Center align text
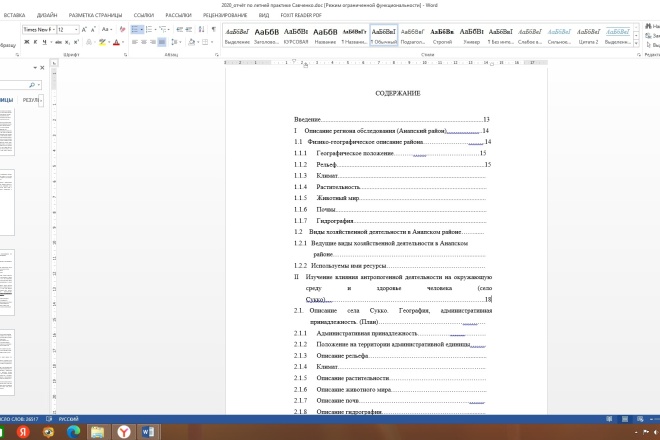The width and height of the screenshot is (660, 440). pyautogui.click(x=144, y=42)
